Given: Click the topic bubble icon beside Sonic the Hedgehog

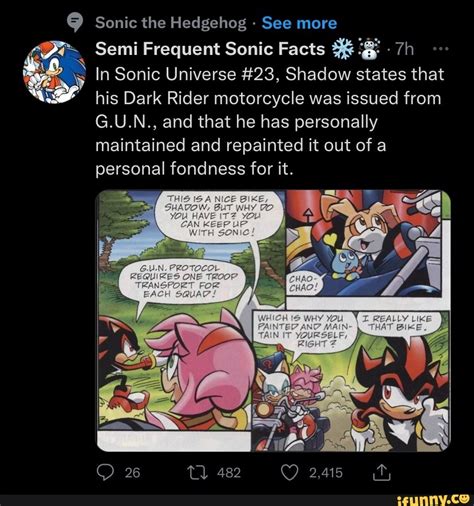Looking at the screenshot, I should click(x=75, y=23).
